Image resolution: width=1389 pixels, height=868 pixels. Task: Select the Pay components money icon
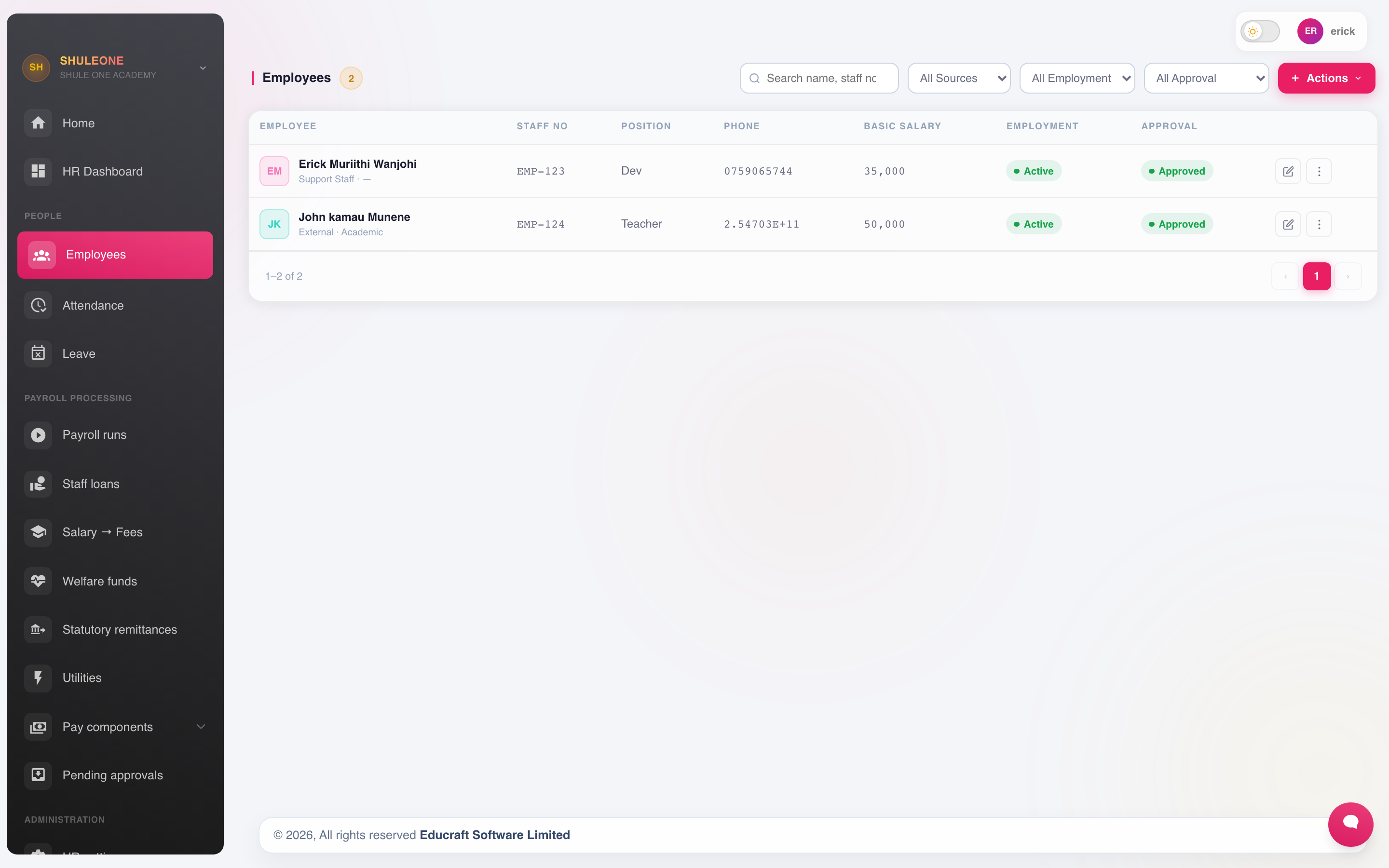[38, 727]
